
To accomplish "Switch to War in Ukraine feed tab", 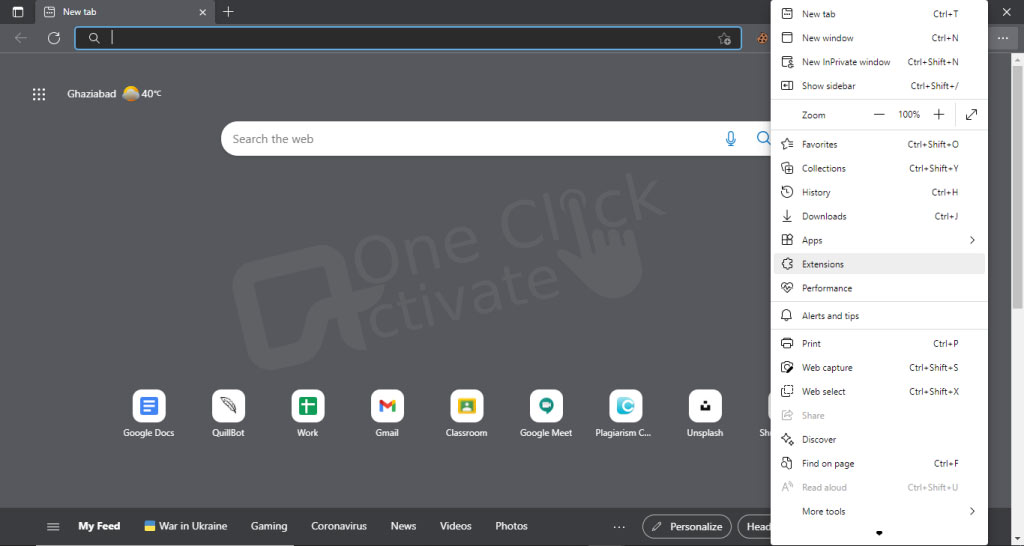I will click(x=186, y=526).
